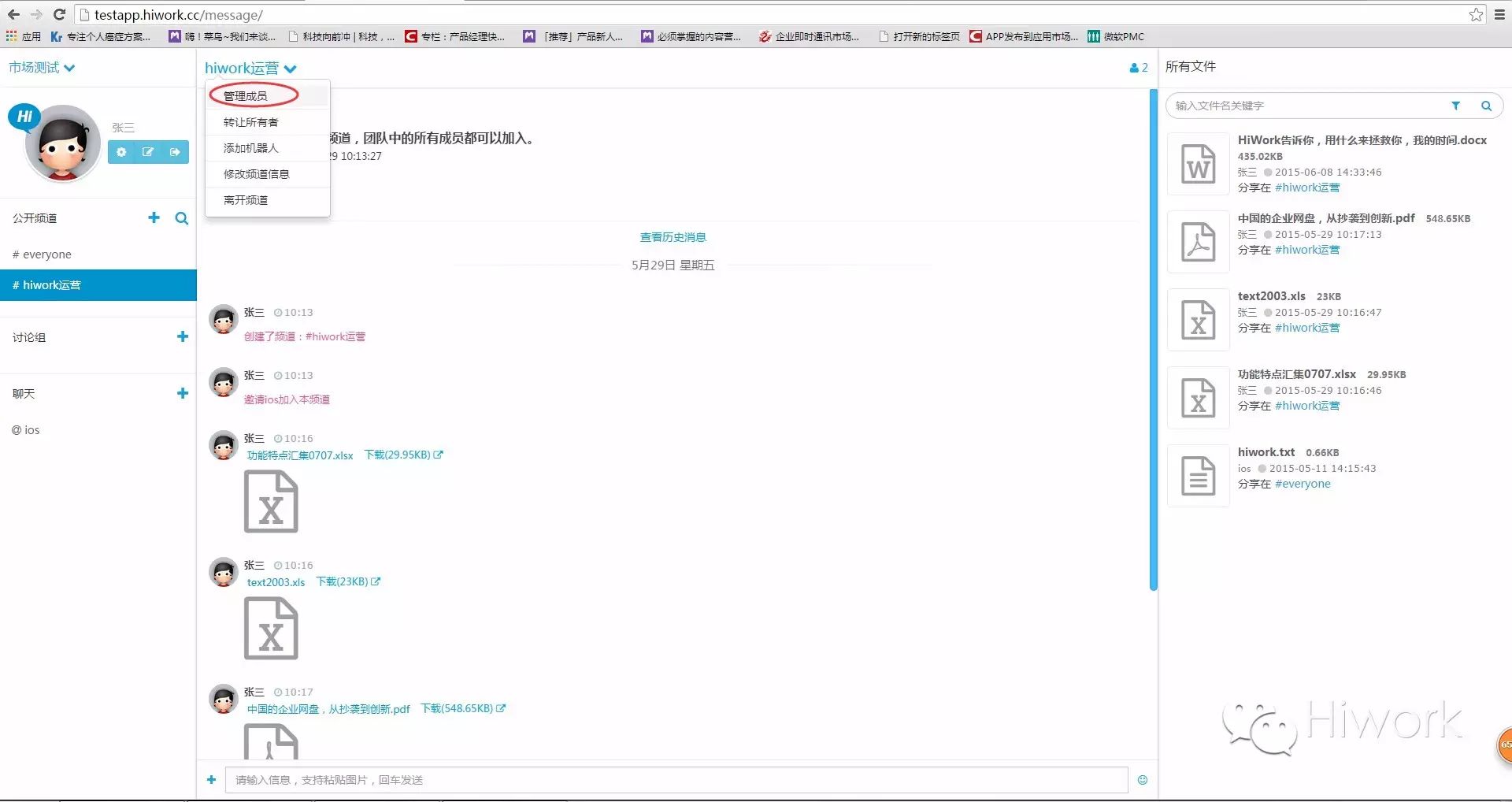Open Excel icon of 功能特点汇集0707.xlsx in files panel
This screenshot has width=1512, height=802.
[1198, 398]
